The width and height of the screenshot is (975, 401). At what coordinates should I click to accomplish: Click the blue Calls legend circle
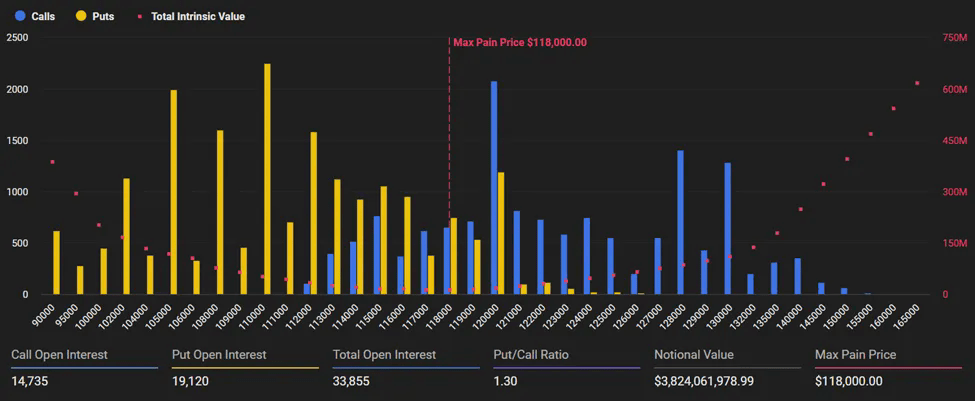20,16
